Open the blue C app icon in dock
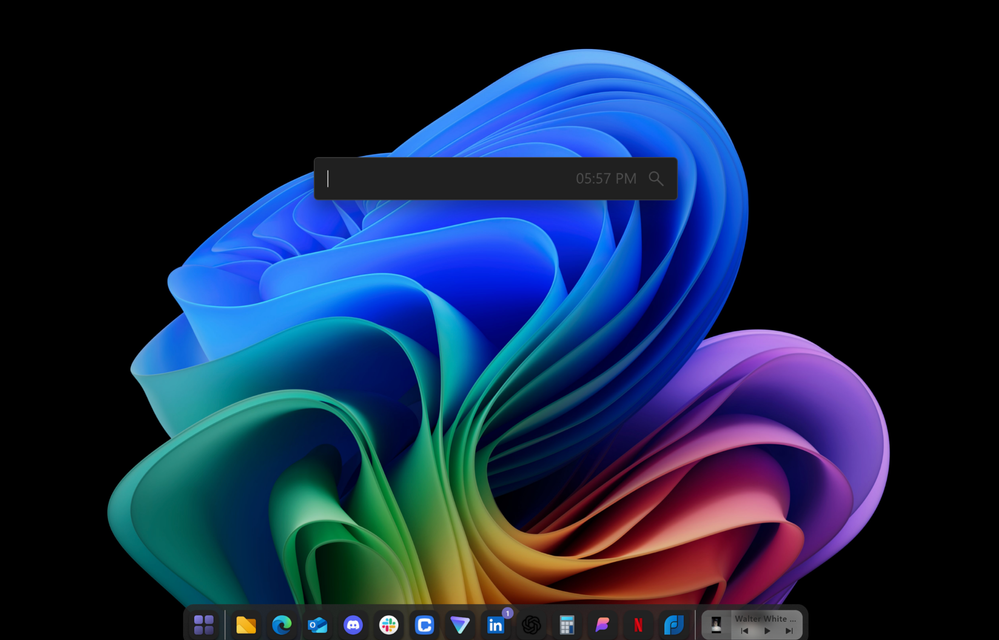The image size is (999, 640). 424,625
